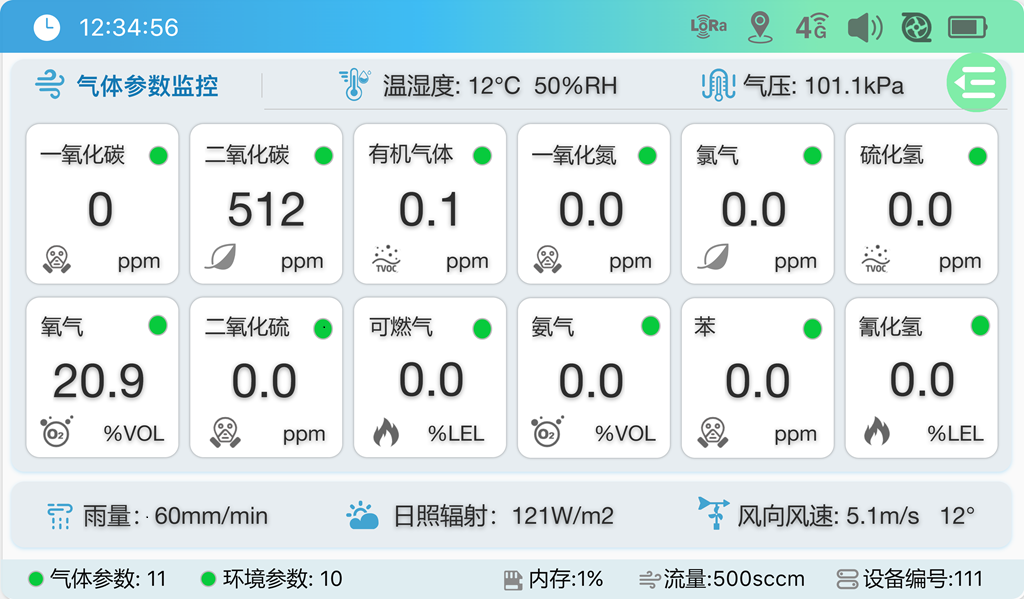This screenshot has height=599, width=1024.
Task: Click the 内存:1% memory indicator
Action: (x=555, y=578)
